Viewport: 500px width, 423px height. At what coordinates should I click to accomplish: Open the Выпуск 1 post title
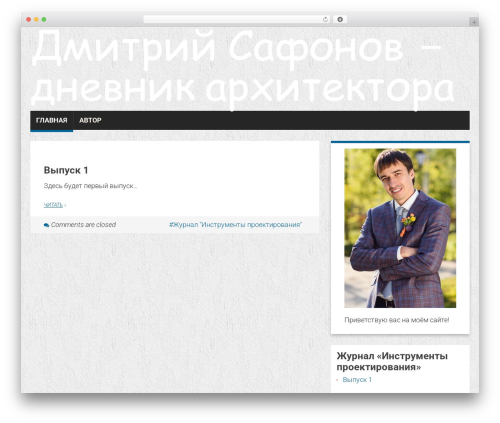click(x=66, y=170)
